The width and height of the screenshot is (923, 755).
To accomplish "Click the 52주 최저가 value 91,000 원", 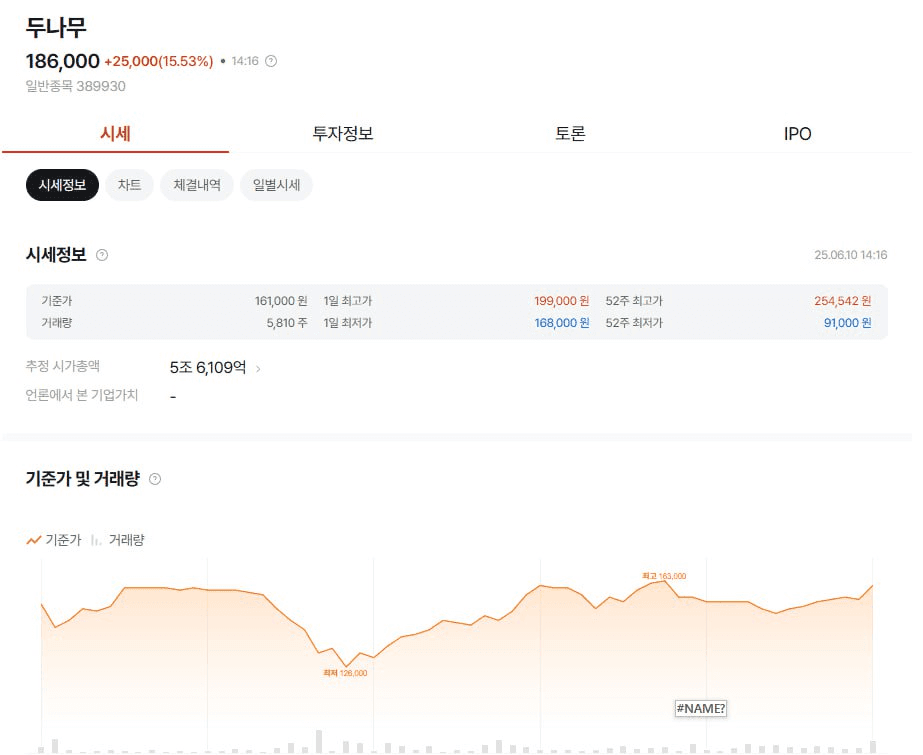I will click(x=847, y=323).
